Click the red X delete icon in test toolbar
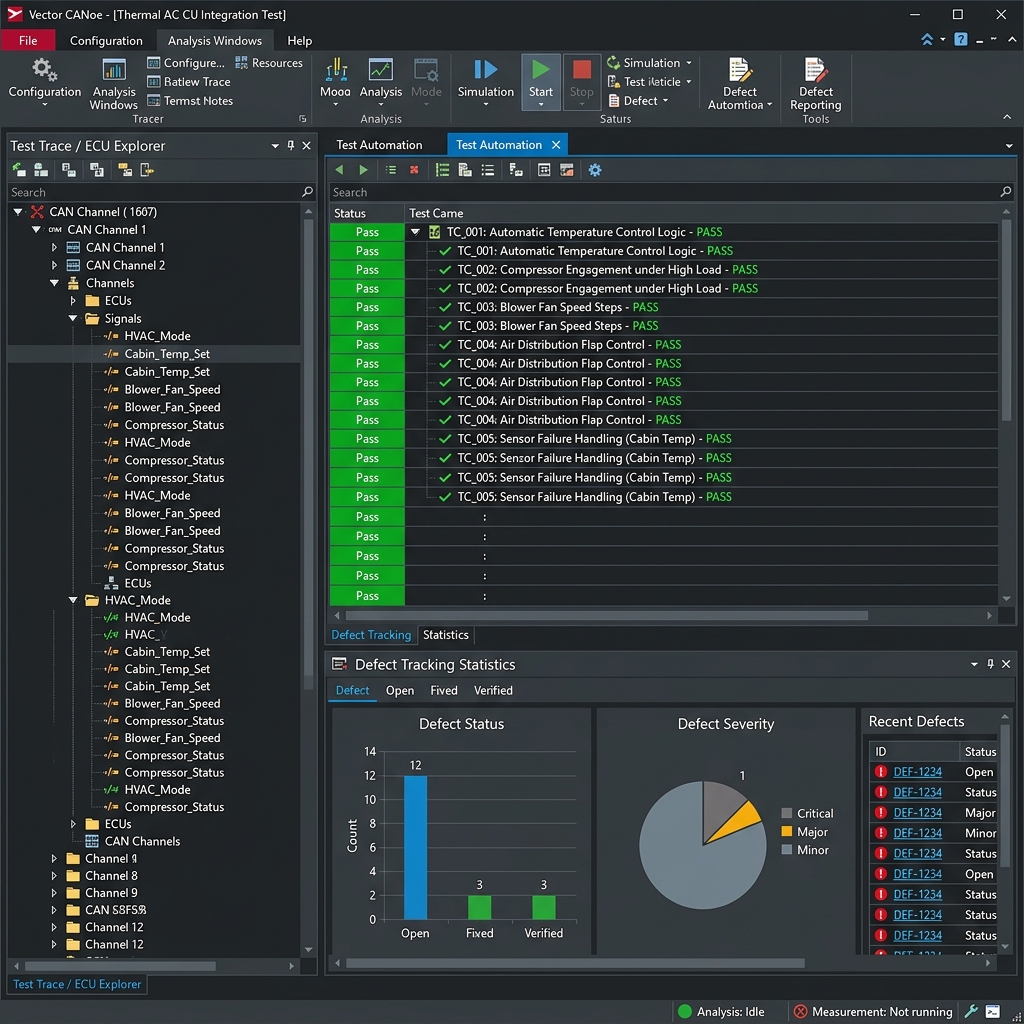This screenshot has width=1024, height=1024. [x=413, y=170]
